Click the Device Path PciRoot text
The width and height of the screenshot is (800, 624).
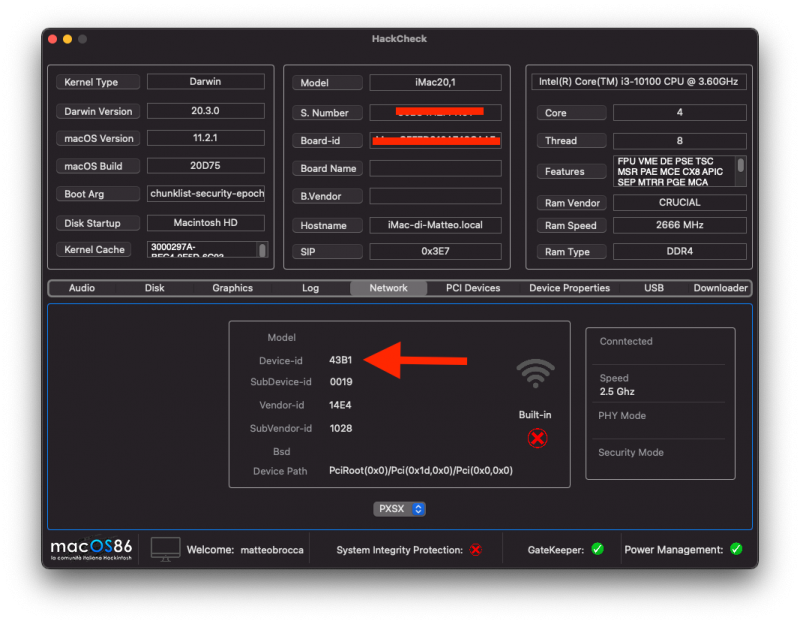pos(421,470)
